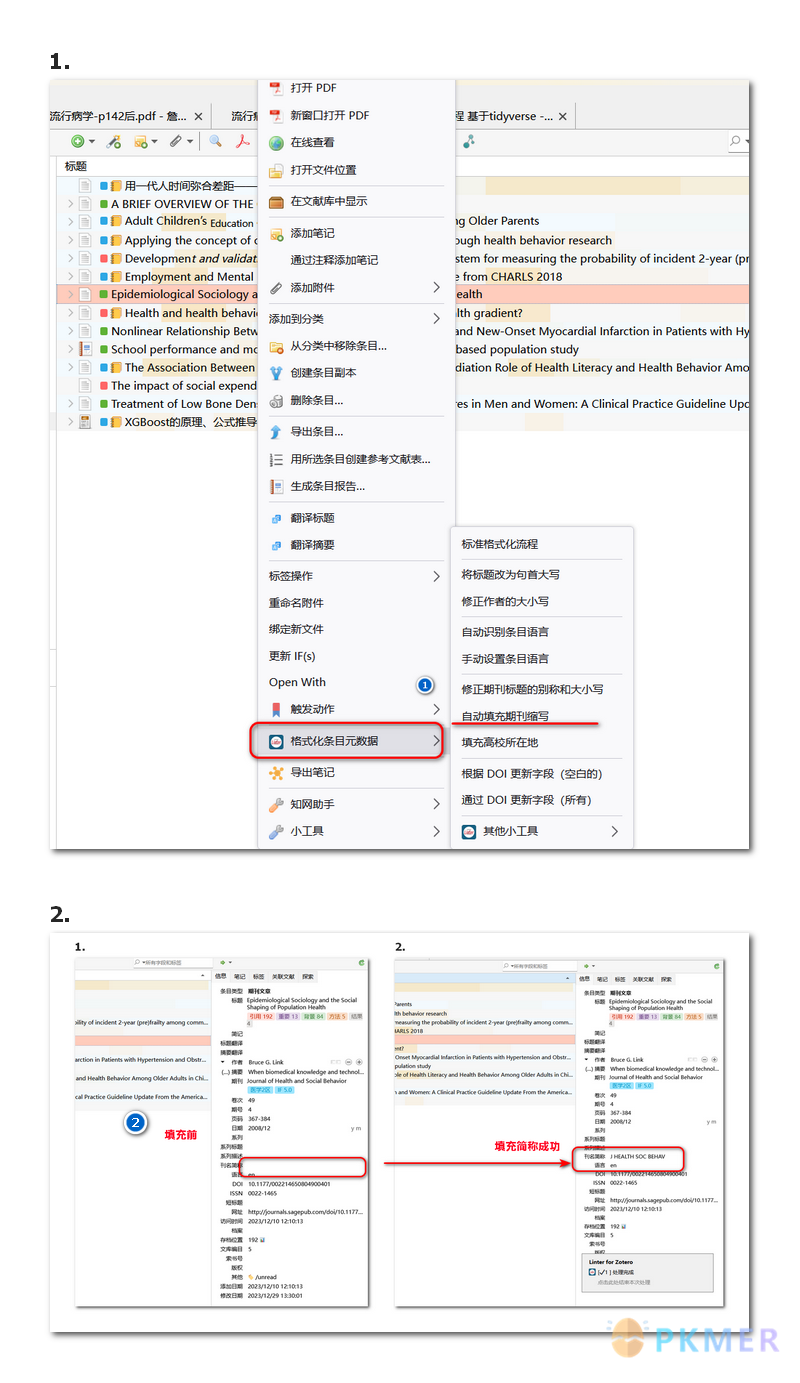Click the linter icon for 格式化条目元数据

pos(274,741)
